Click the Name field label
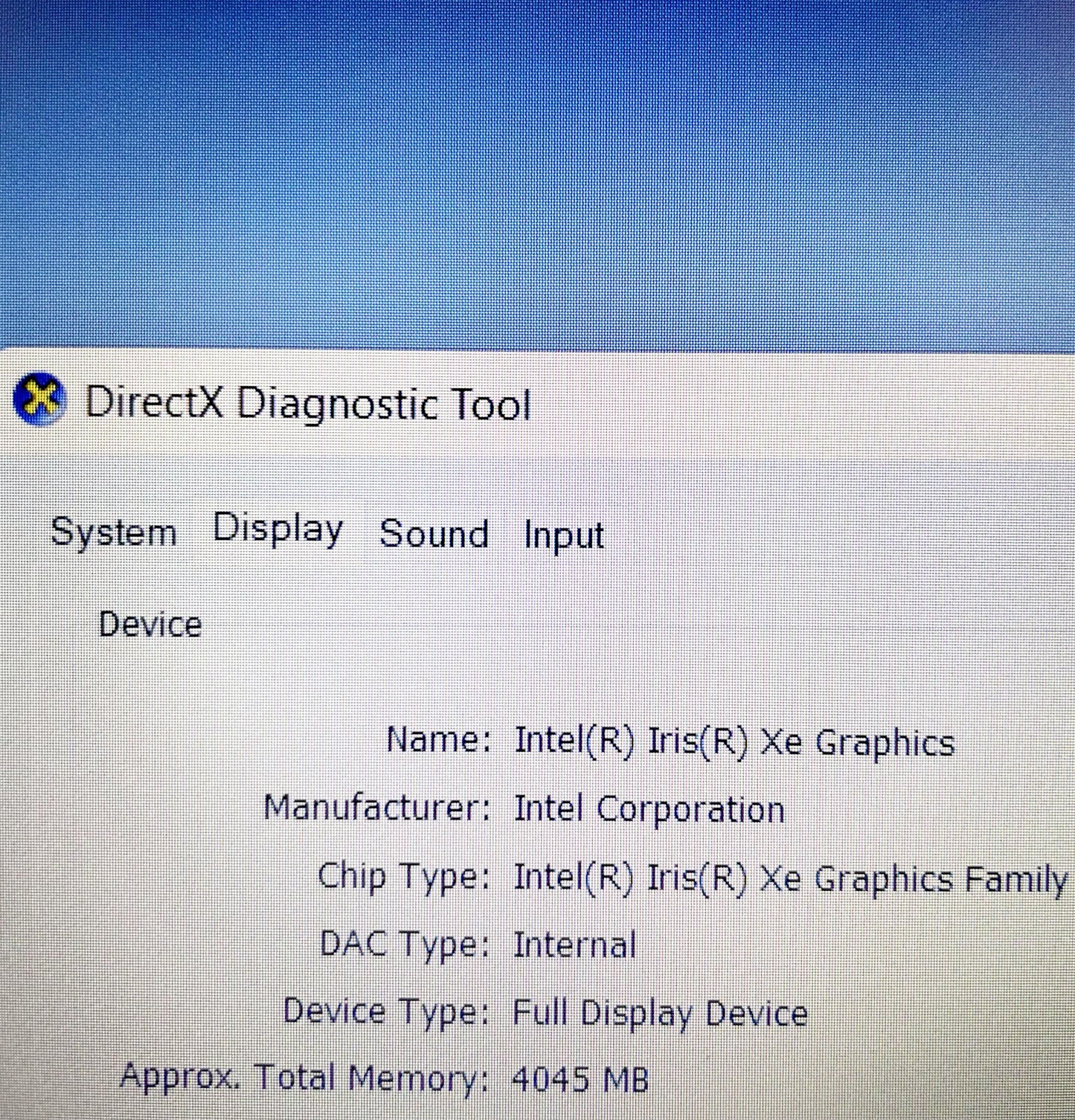1075x1120 pixels. pos(439,740)
